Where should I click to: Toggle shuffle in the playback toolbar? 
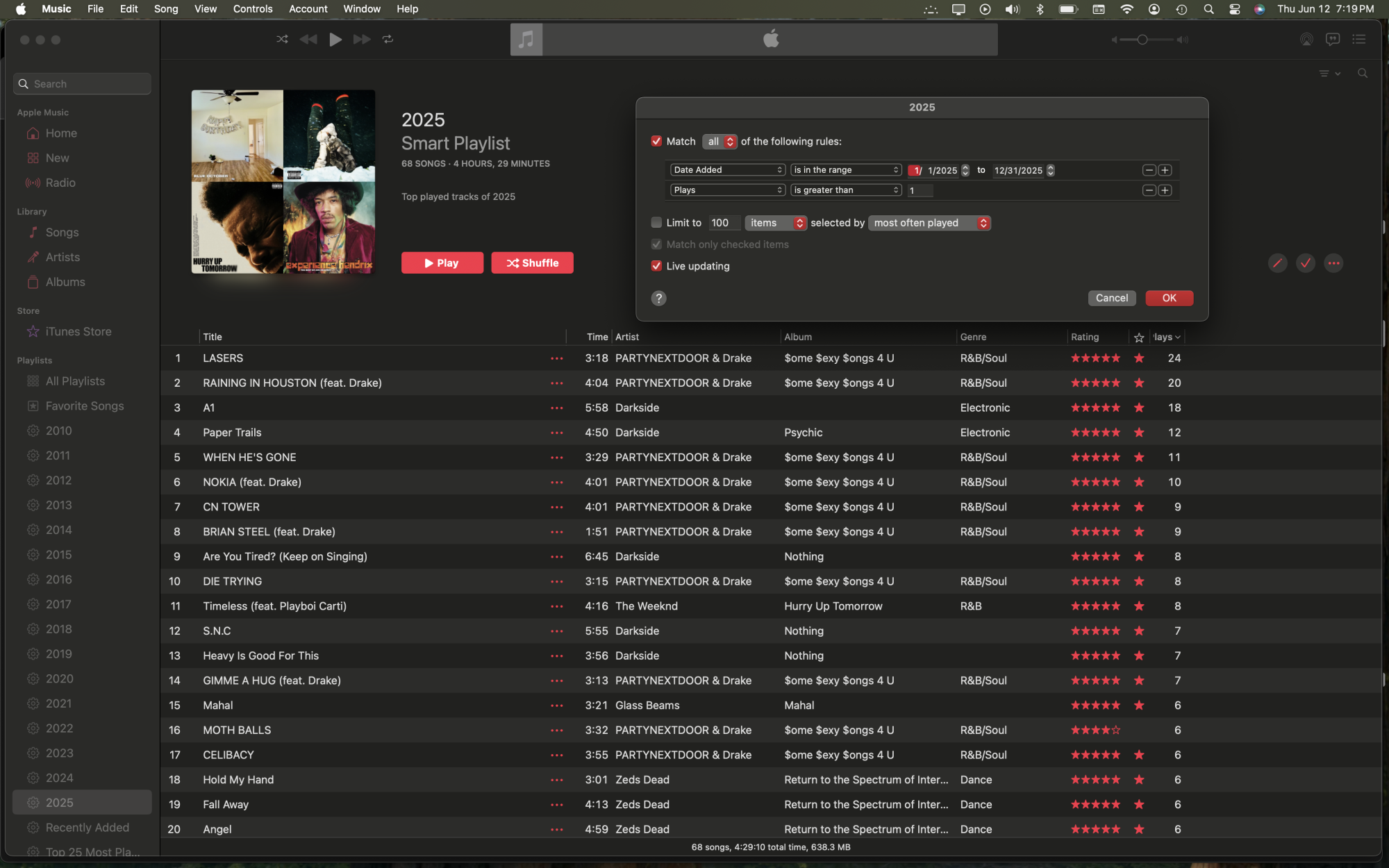pyautogui.click(x=282, y=40)
